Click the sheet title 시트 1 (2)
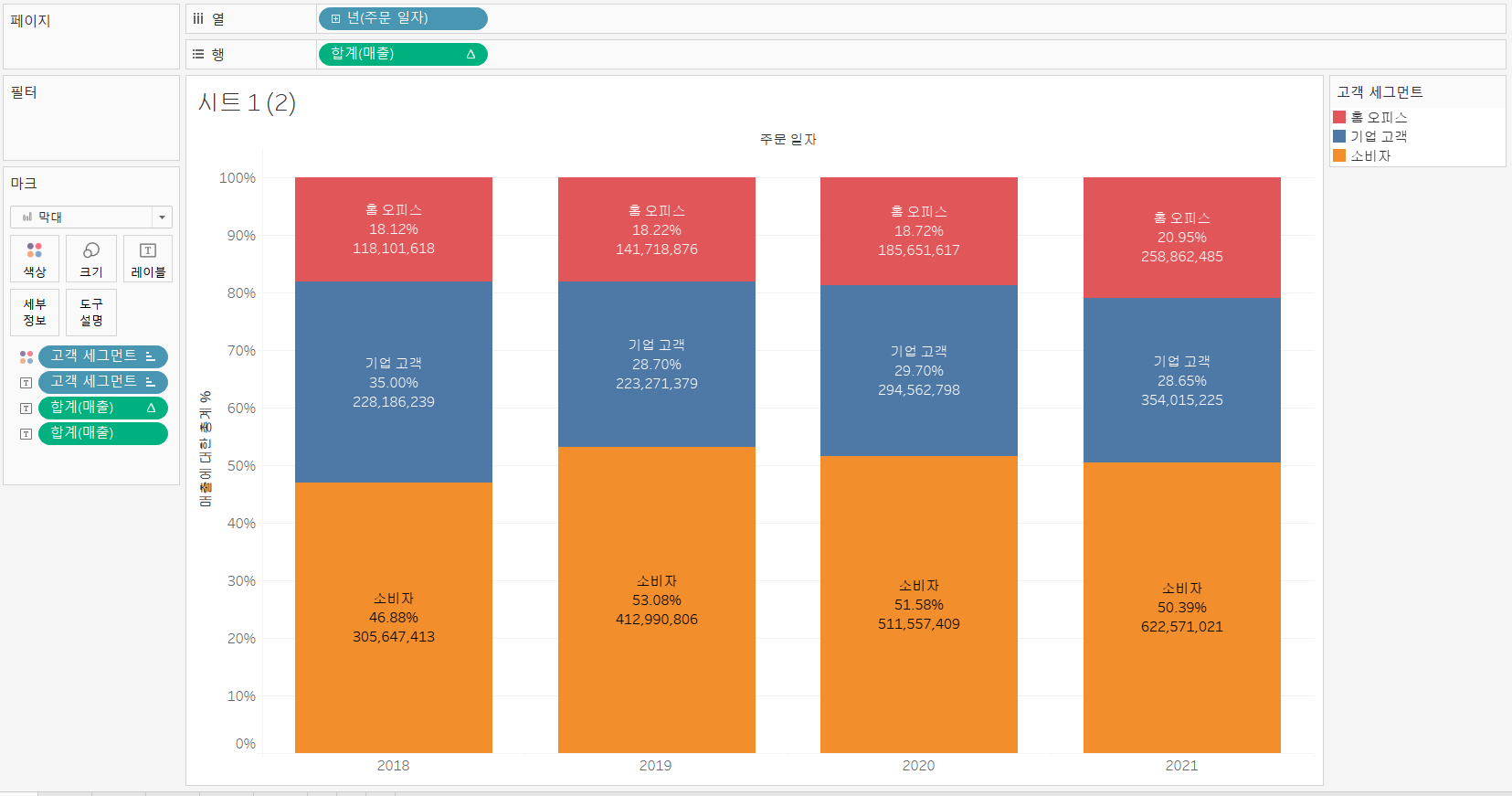The height and width of the screenshot is (796, 1512). 247,102
